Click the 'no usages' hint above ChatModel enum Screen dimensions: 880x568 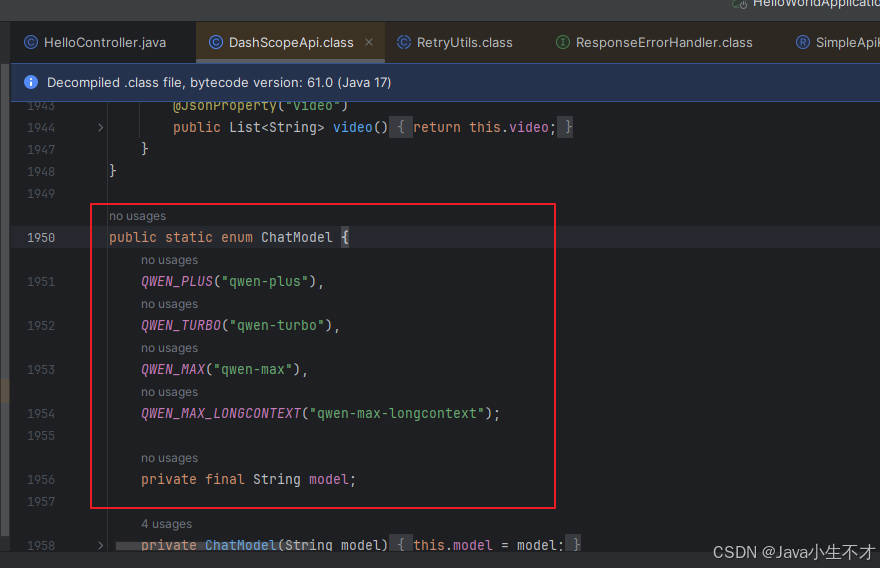tap(138, 216)
